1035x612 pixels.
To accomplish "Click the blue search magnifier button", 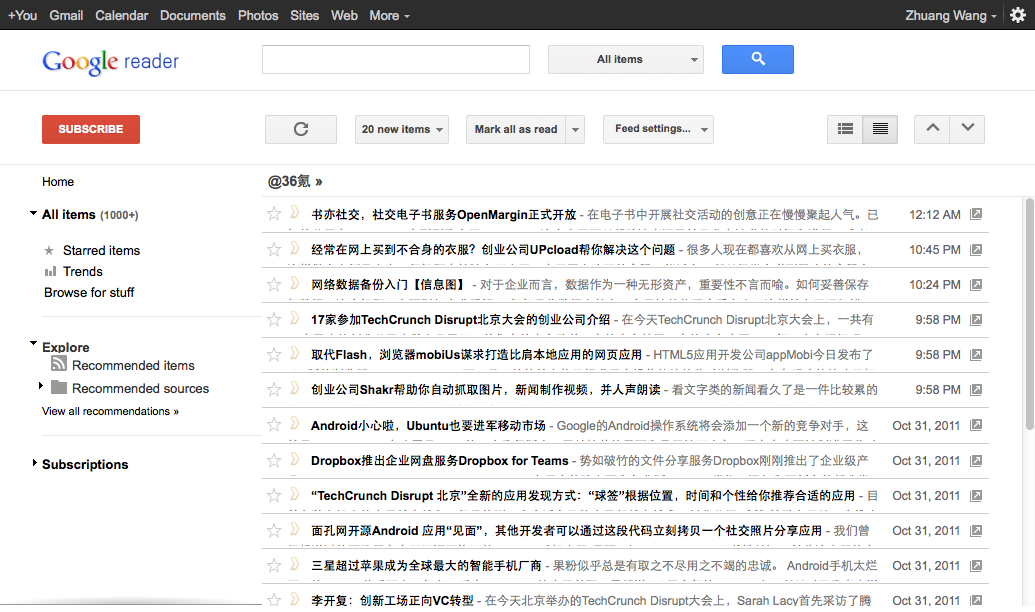I will [757, 59].
